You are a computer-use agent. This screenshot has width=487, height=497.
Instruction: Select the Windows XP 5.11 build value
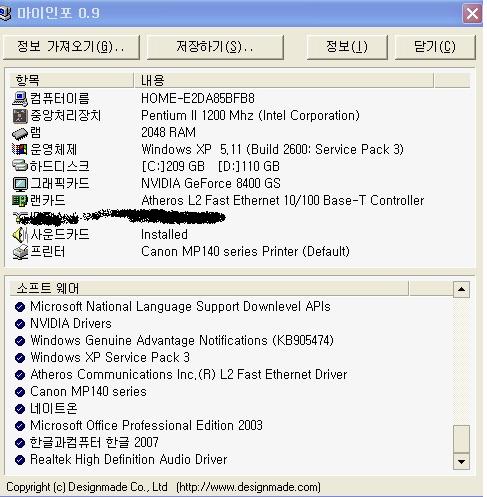pyautogui.click(x=272, y=150)
